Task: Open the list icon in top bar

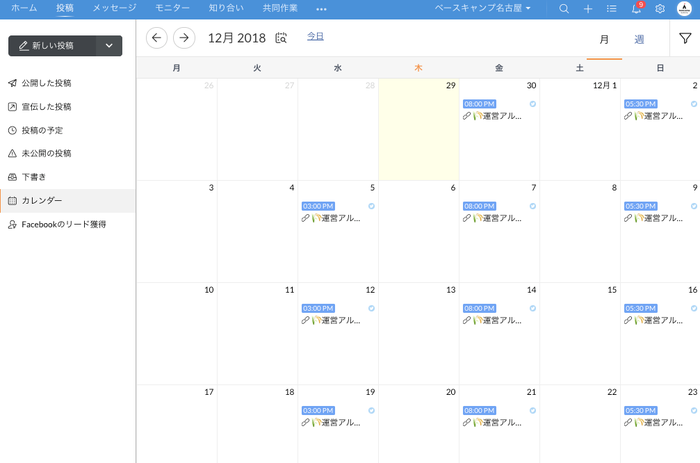Action: click(612, 8)
